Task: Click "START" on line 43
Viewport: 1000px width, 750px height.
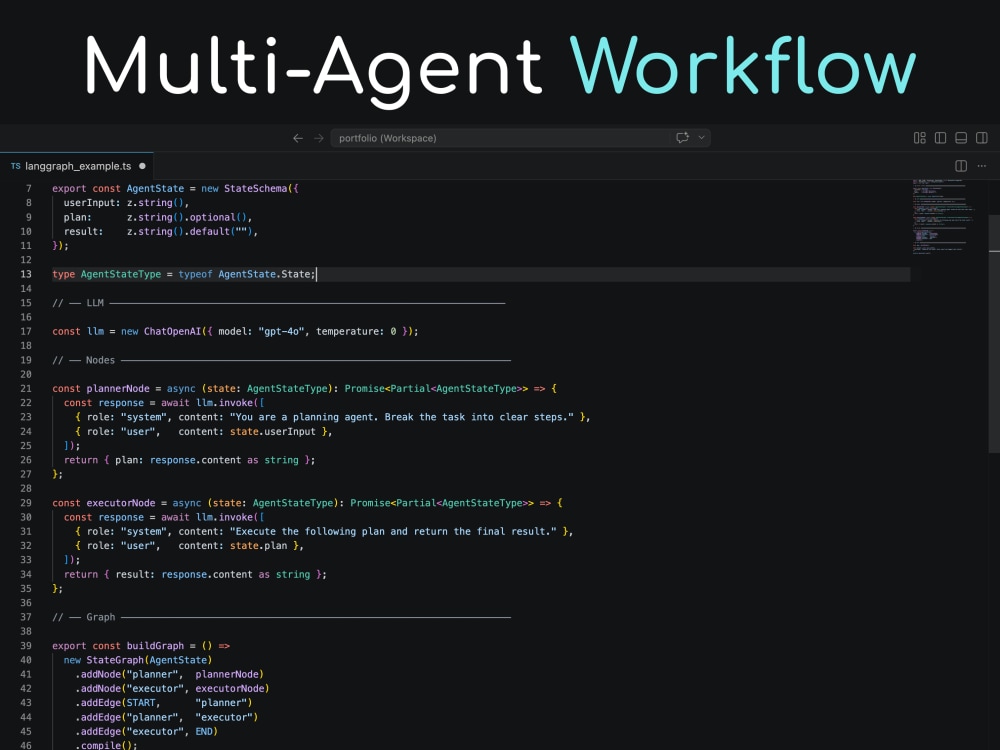Action: pyautogui.click(x=141, y=703)
